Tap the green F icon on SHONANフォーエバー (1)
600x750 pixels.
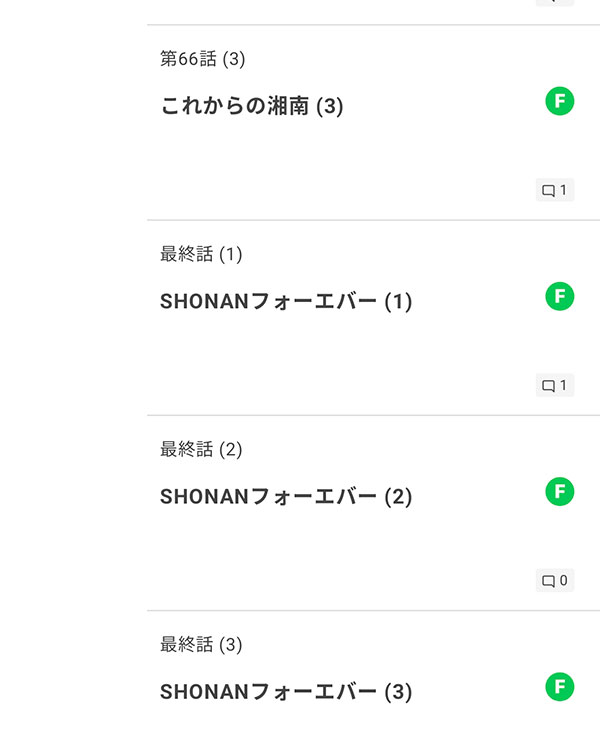point(560,296)
